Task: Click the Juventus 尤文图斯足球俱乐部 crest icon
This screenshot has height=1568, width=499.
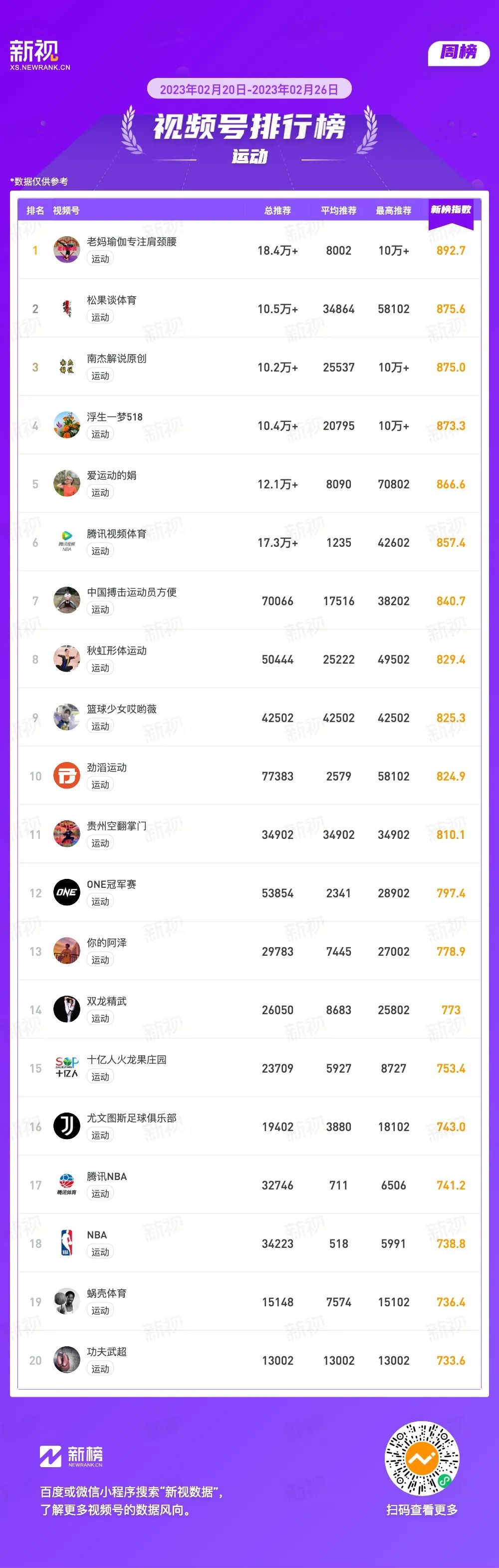Action: pos(67,1127)
